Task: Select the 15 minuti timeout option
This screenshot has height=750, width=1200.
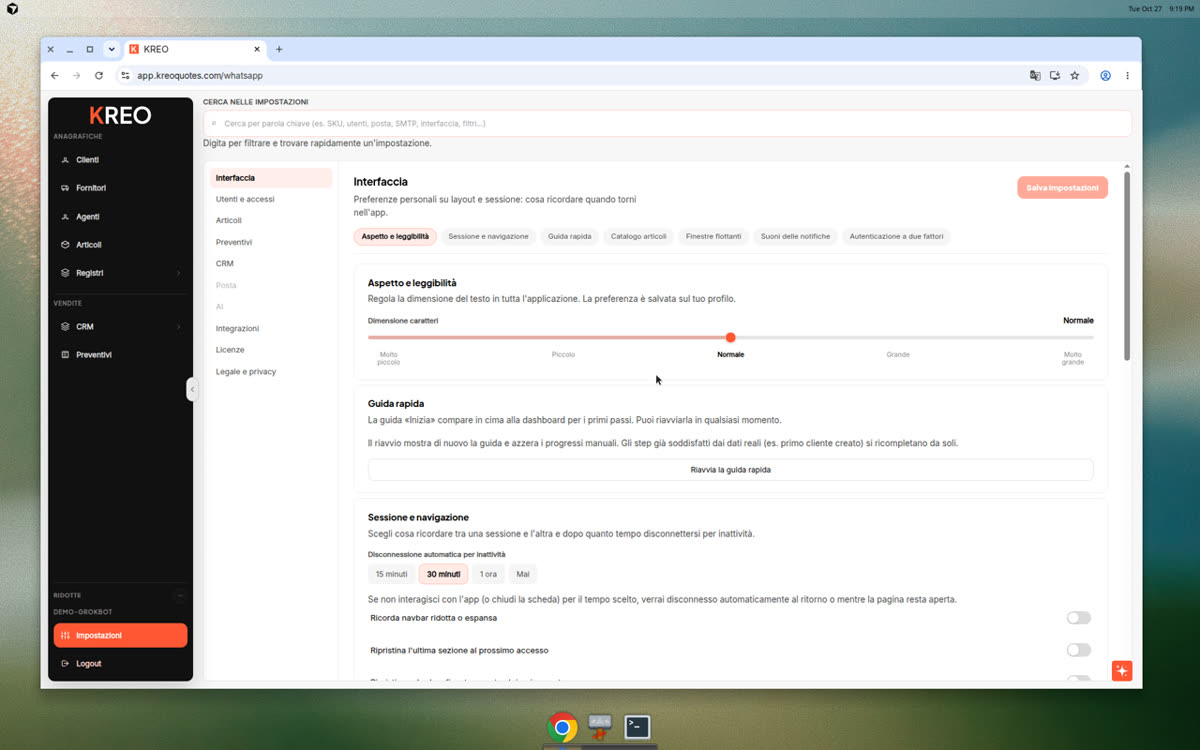Action: 391,574
